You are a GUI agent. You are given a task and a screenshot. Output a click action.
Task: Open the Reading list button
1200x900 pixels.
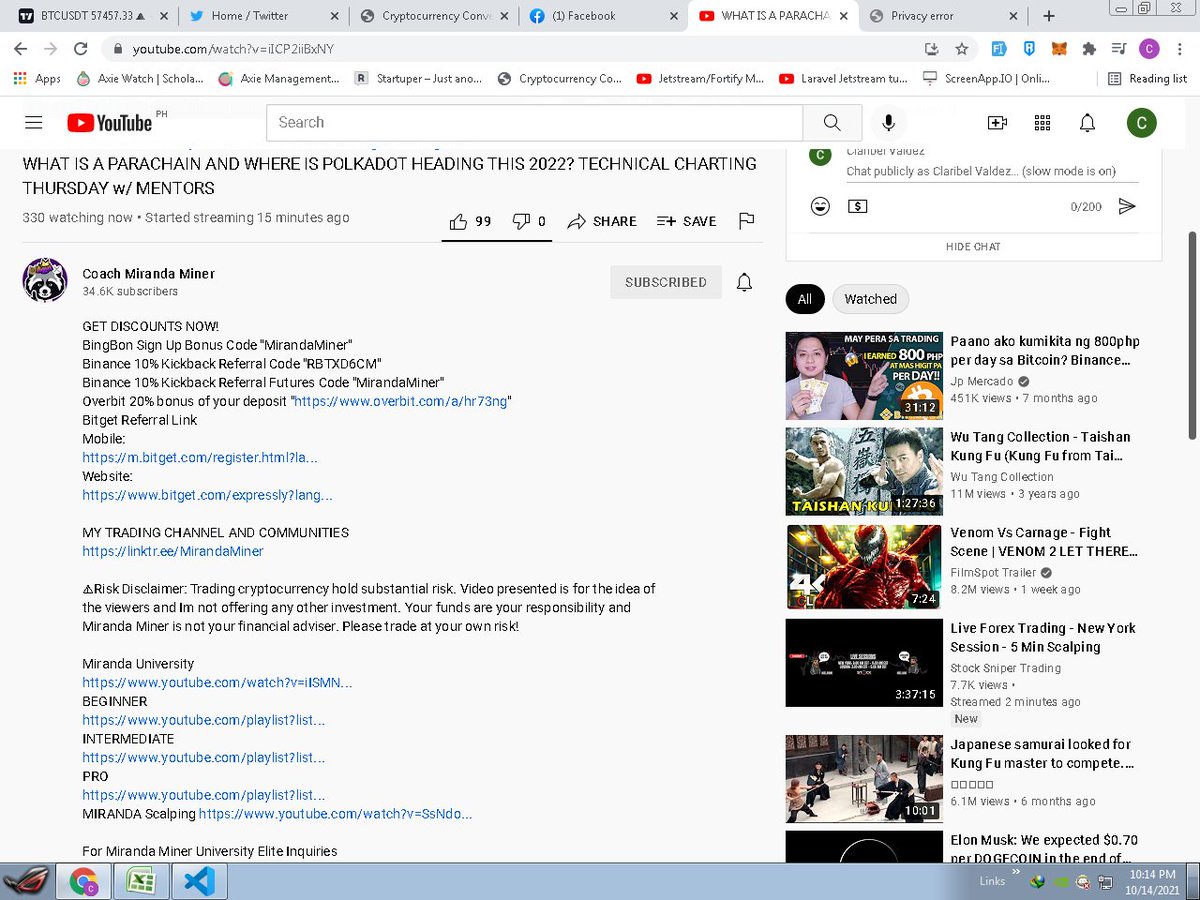click(1147, 78)
